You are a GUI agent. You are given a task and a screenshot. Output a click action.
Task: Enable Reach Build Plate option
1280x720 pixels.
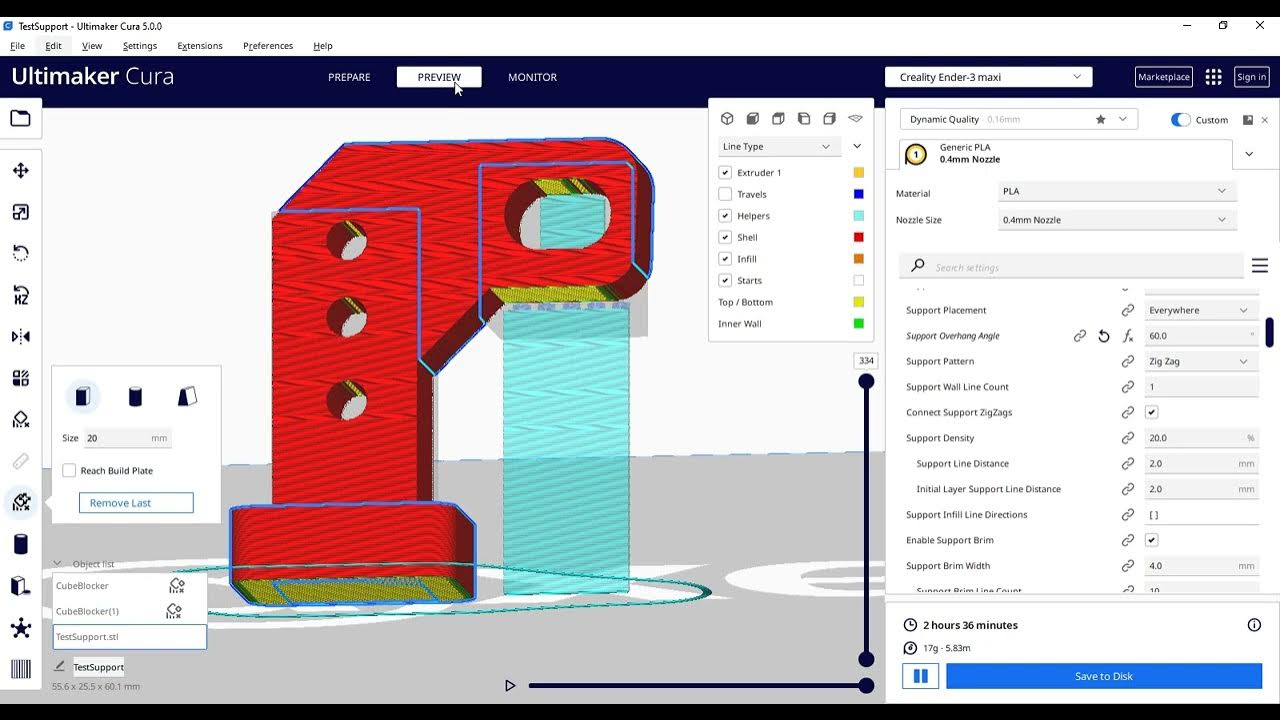pos(69,470)
